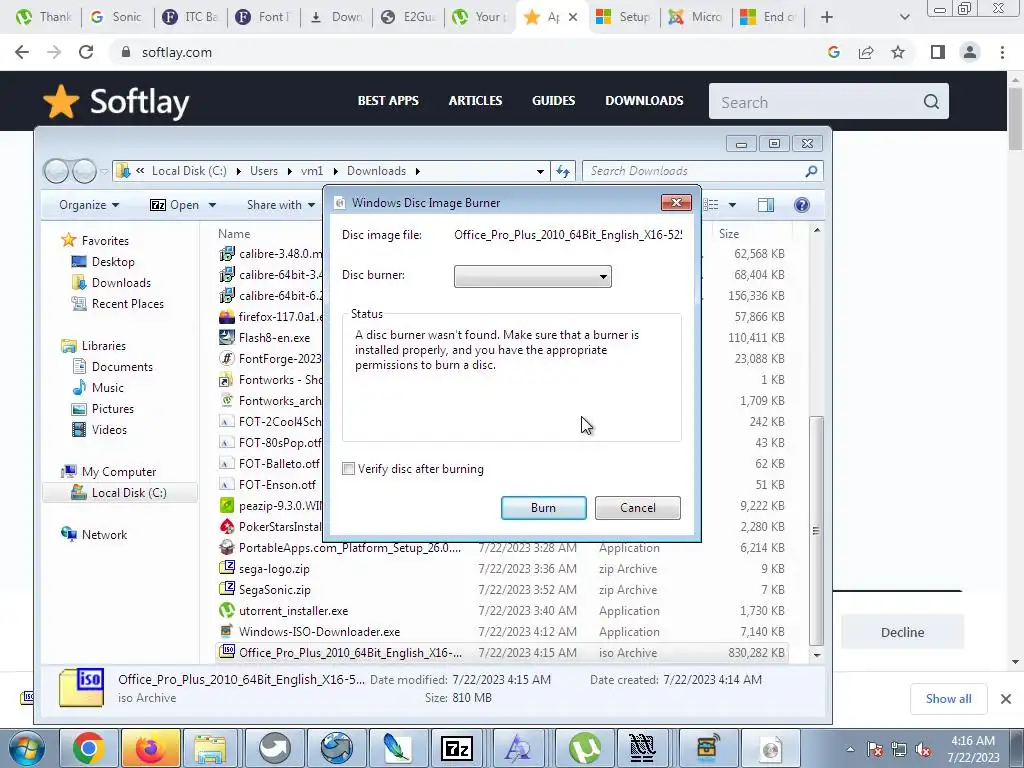Click the Softlay star logo

coord(61,102)
